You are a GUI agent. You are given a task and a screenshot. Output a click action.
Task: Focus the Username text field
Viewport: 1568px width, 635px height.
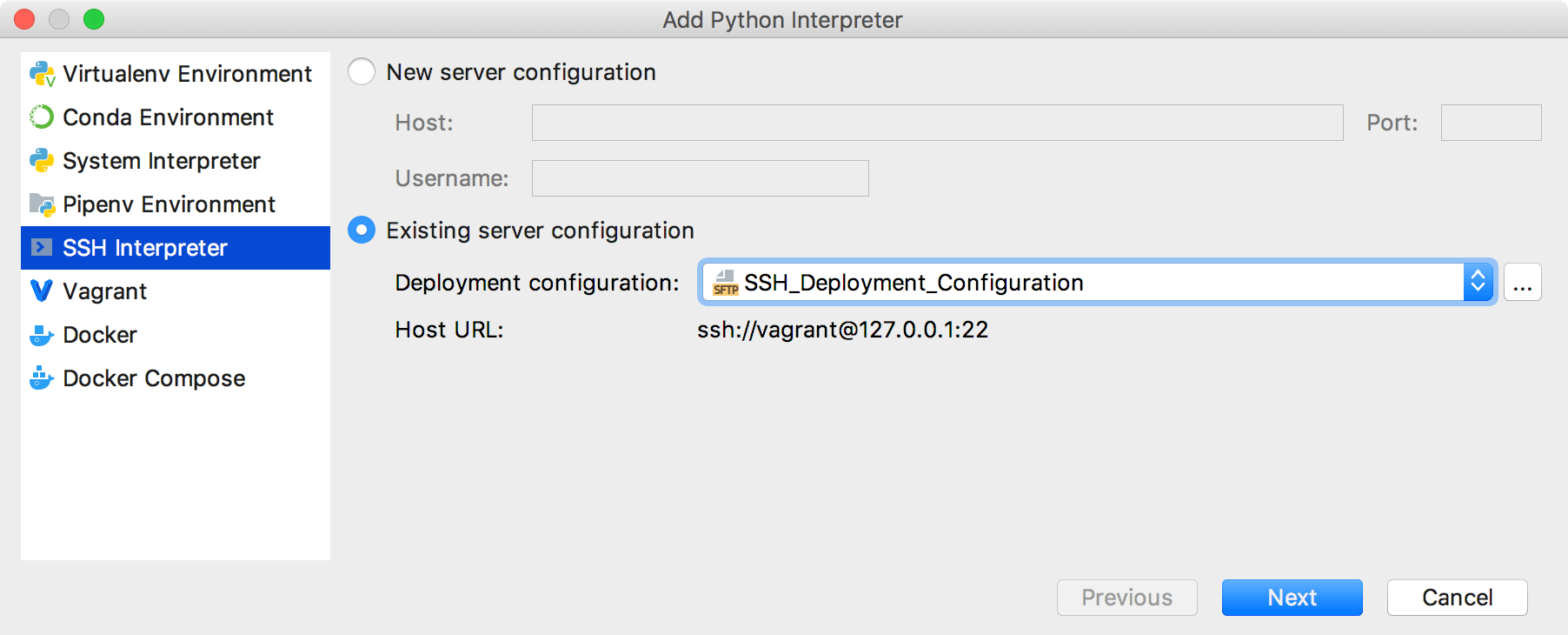click(700, 178)
